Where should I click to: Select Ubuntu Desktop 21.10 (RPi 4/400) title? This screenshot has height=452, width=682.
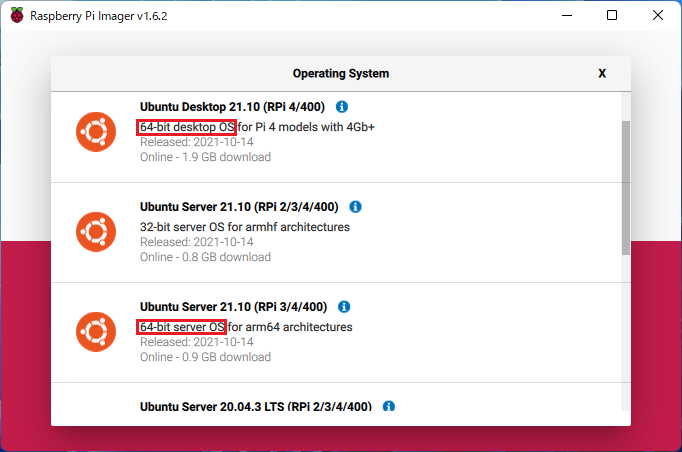[232, 107]
